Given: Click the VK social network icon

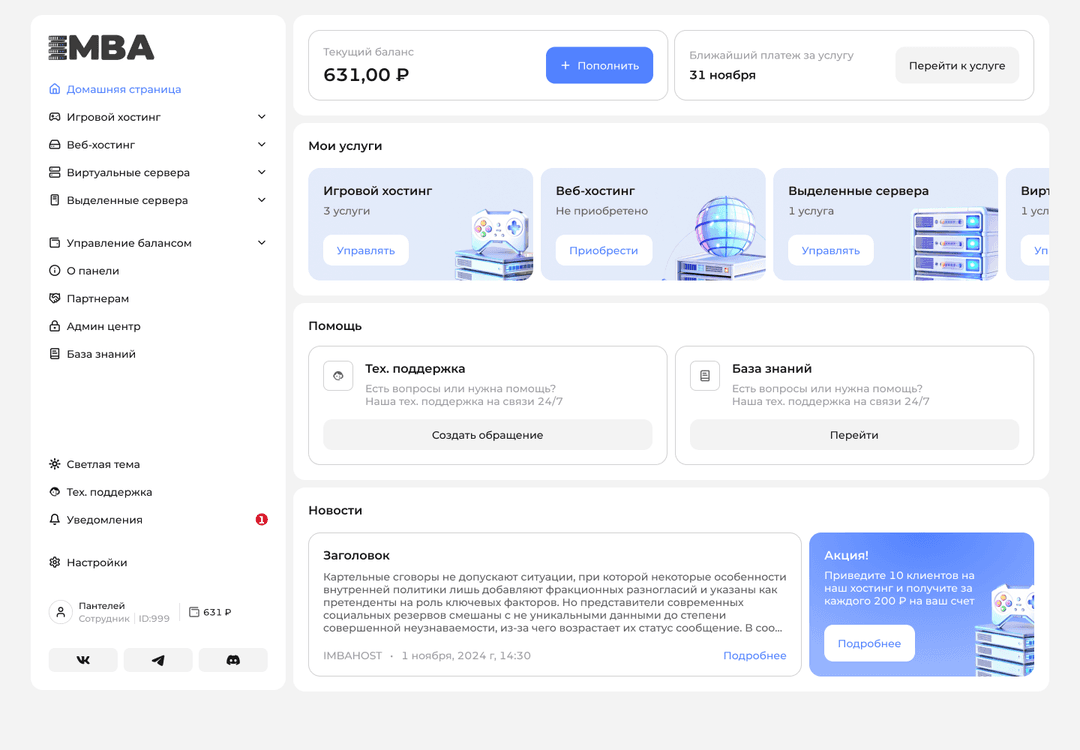Looking at the screenshot, I should pyautogui.click(x=83, y=660).
